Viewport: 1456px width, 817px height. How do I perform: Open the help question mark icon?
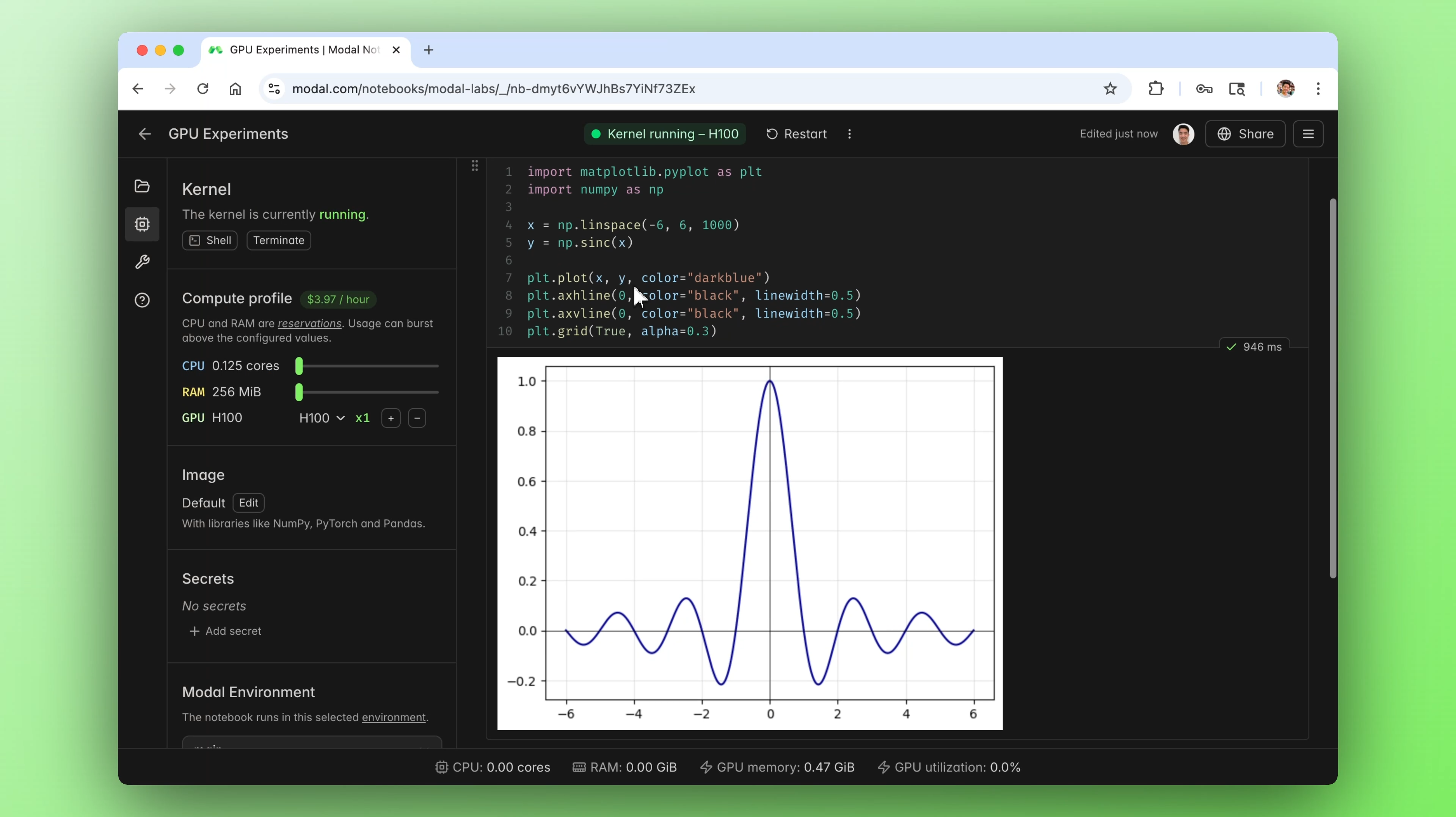point(142,300)
